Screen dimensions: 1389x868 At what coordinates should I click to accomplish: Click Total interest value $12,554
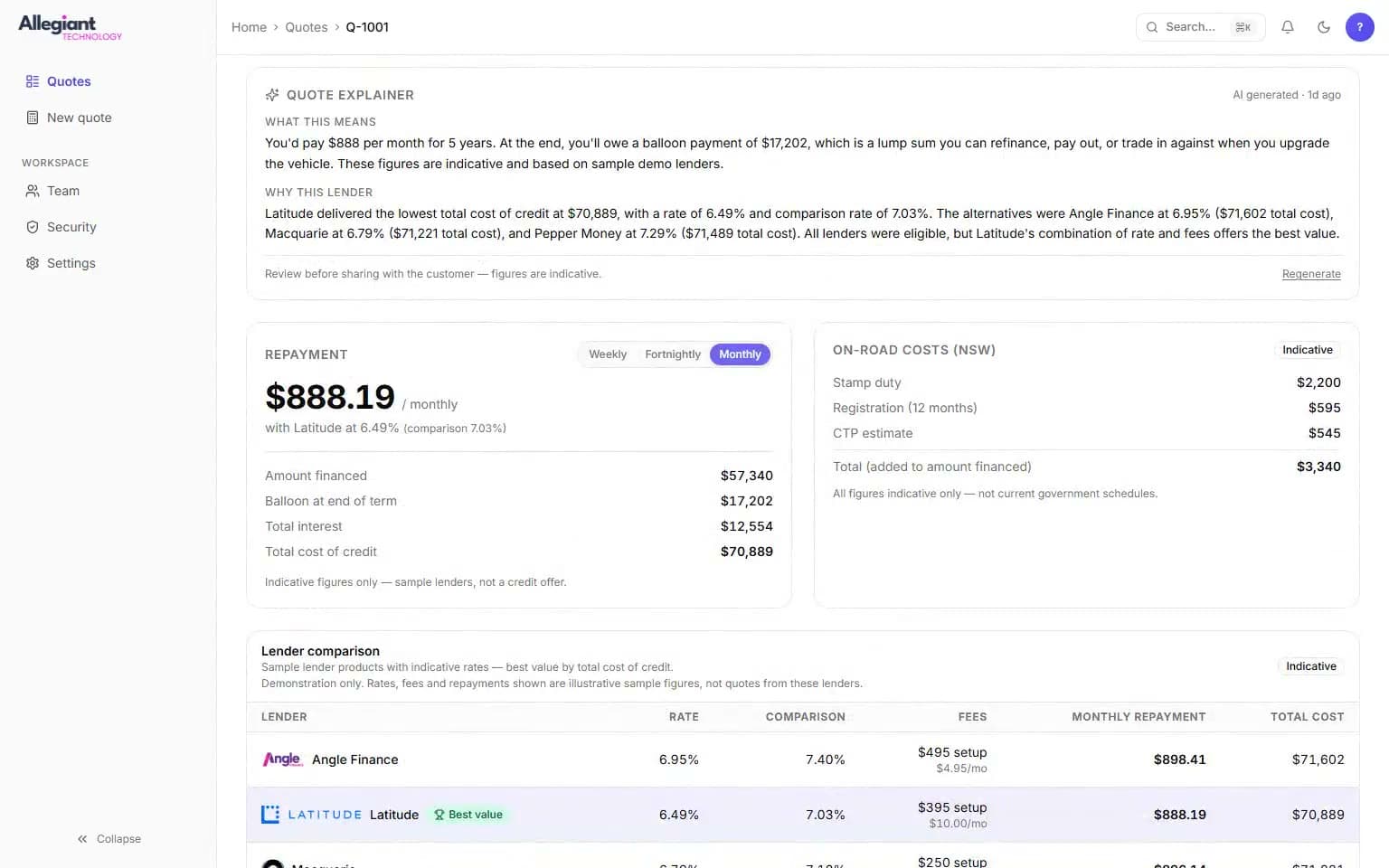pos(746,526)
